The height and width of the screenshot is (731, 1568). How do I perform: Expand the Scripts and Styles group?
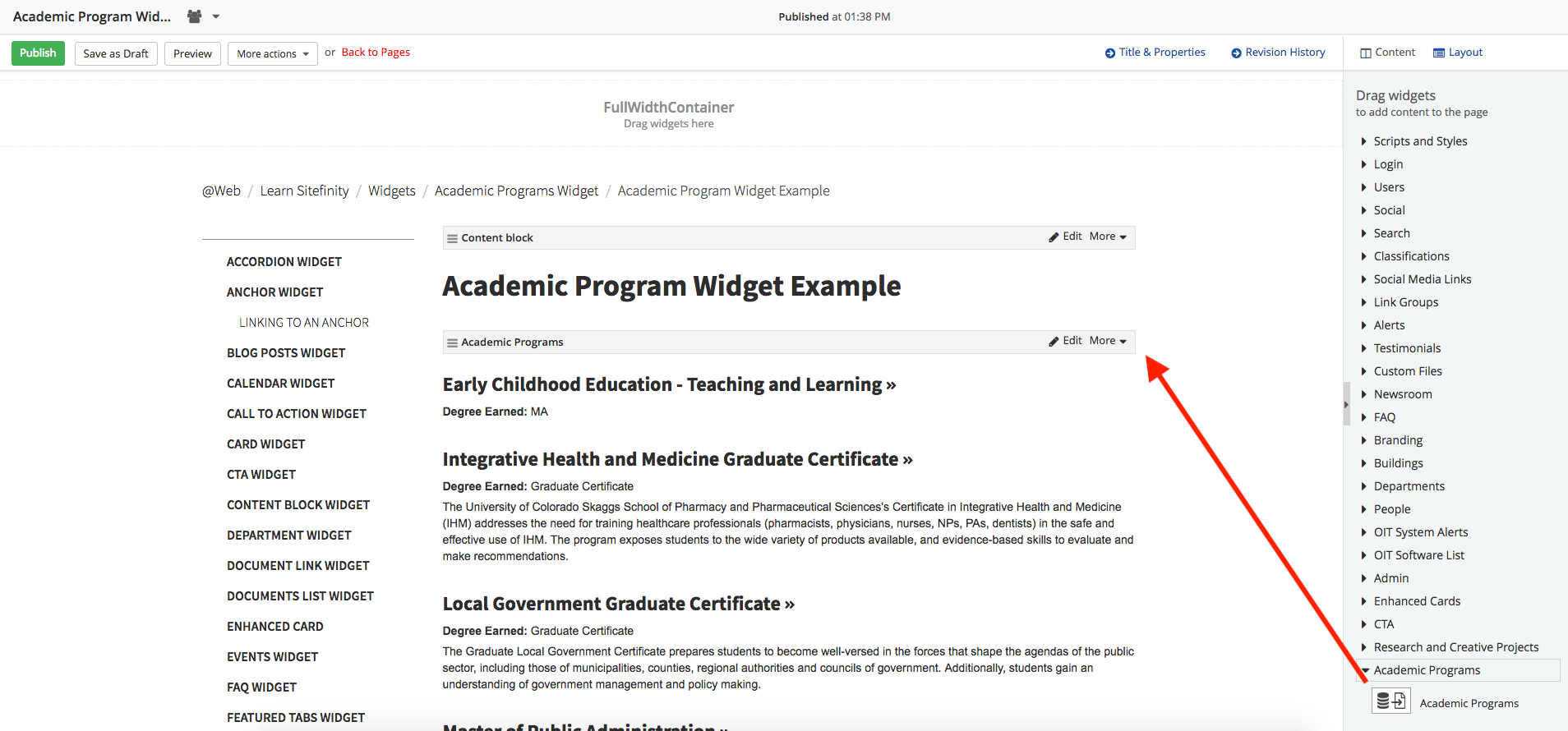pyautogui.click(x=1420, y=141)
